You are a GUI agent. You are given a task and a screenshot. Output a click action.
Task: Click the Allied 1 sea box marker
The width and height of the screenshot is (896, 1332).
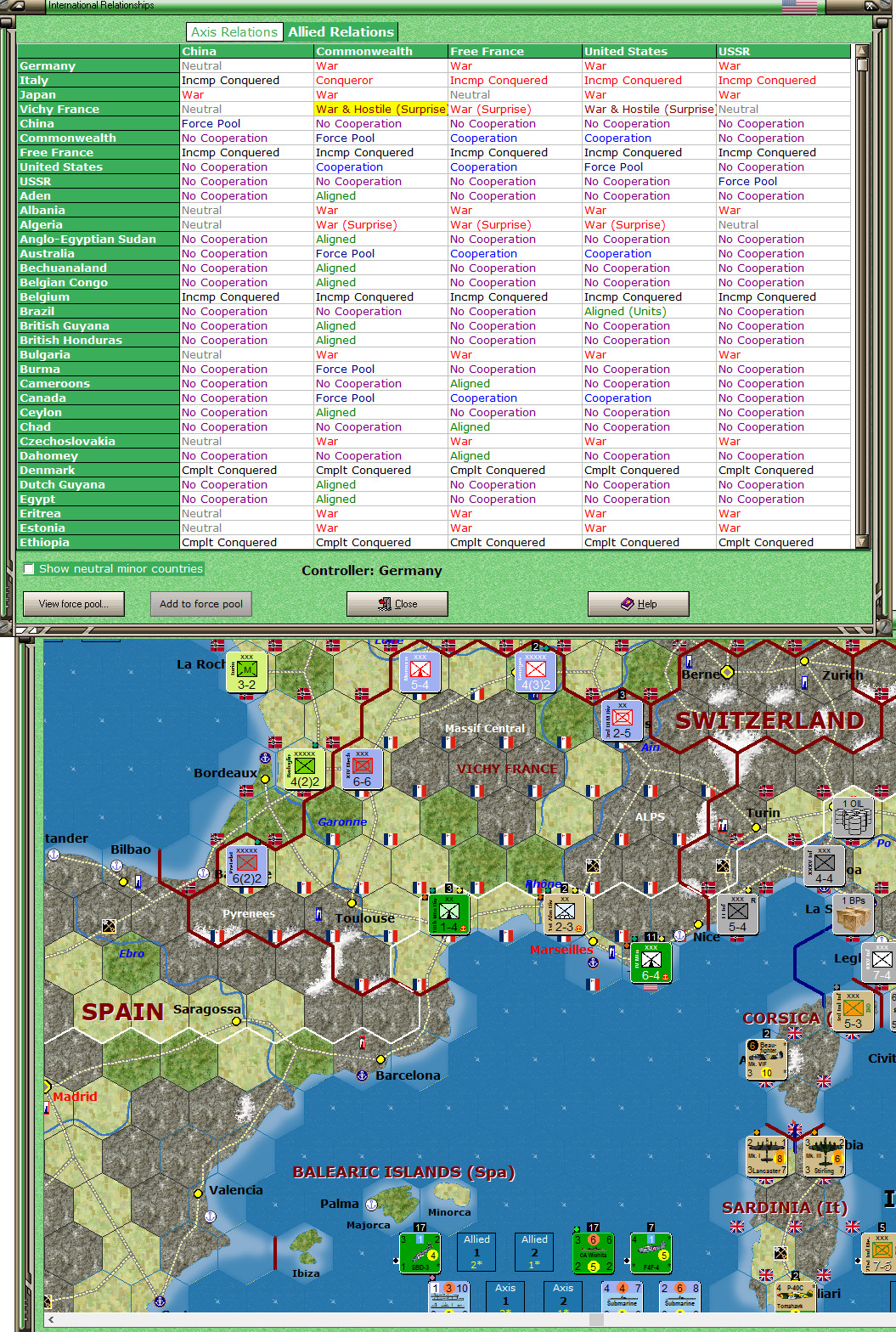(x=477, y=1252)
